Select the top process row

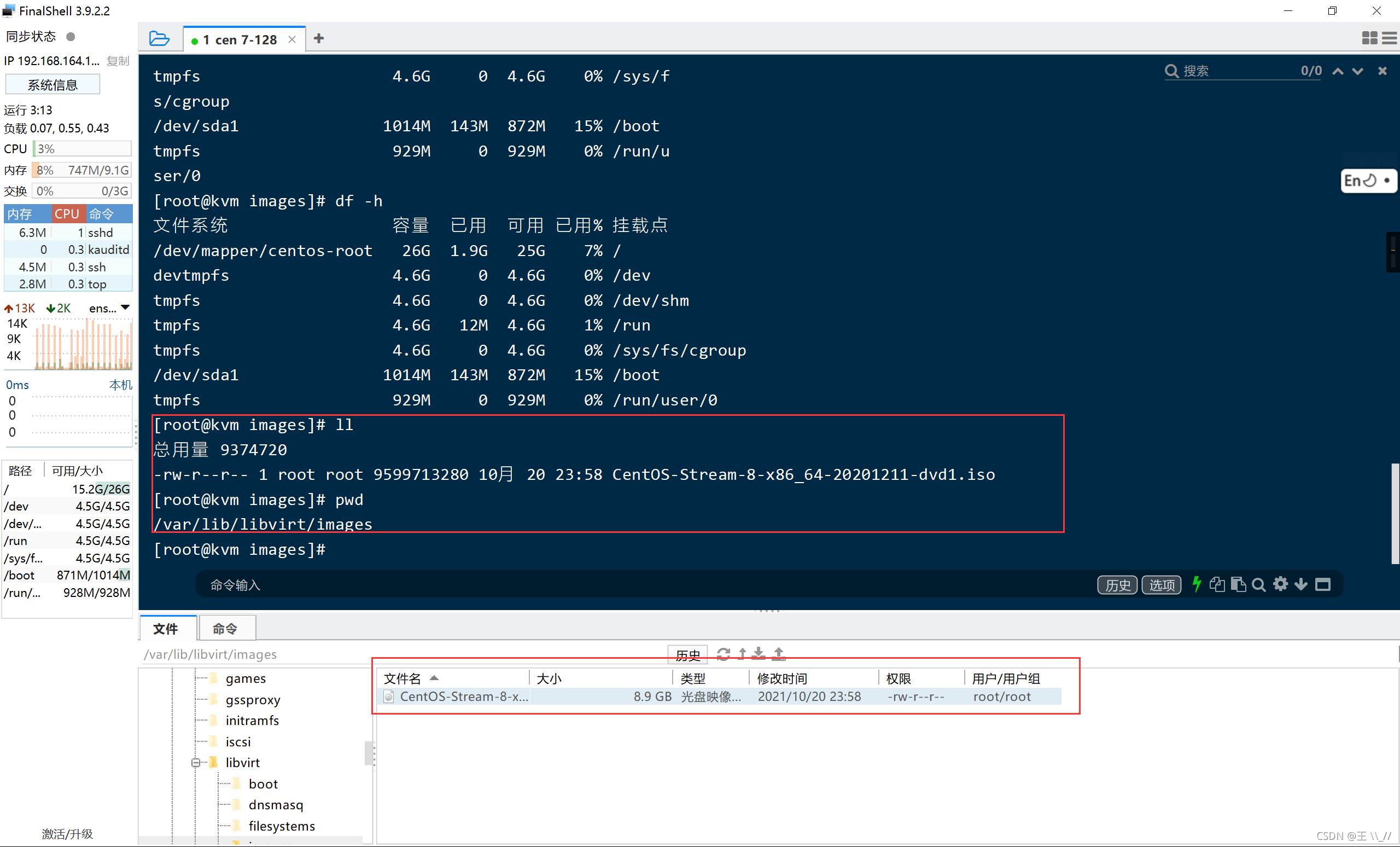tap(68, 283)
